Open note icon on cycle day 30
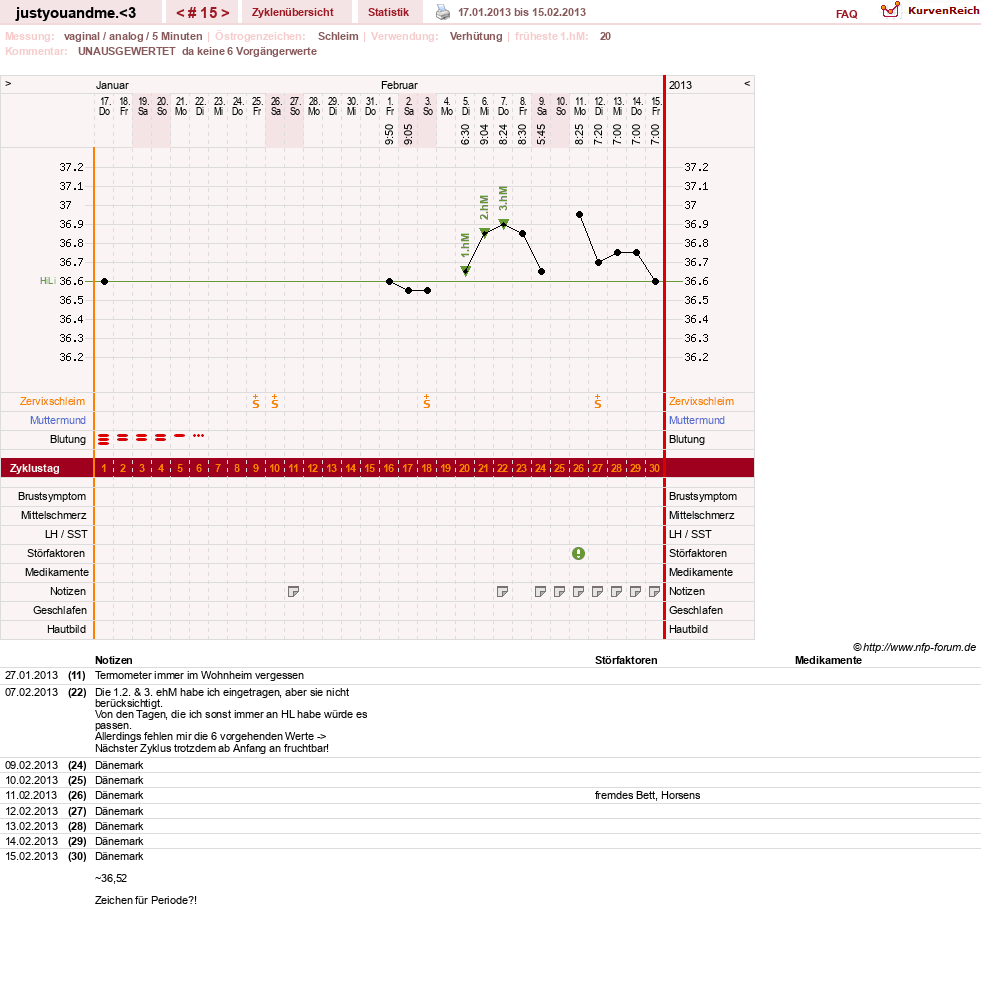Image resolution: width=981 pixels, height=988 pixels. click(654, 592)
